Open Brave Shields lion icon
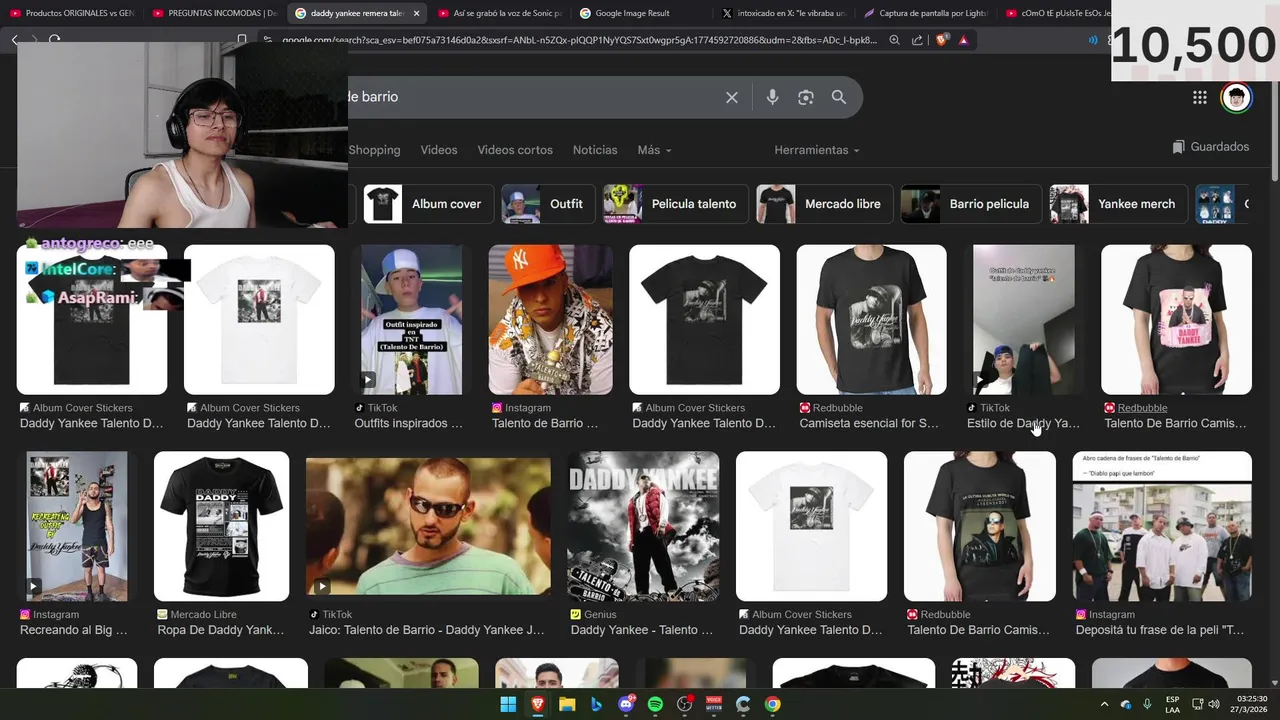The image size is (1280, 720). tap(941, 40)
